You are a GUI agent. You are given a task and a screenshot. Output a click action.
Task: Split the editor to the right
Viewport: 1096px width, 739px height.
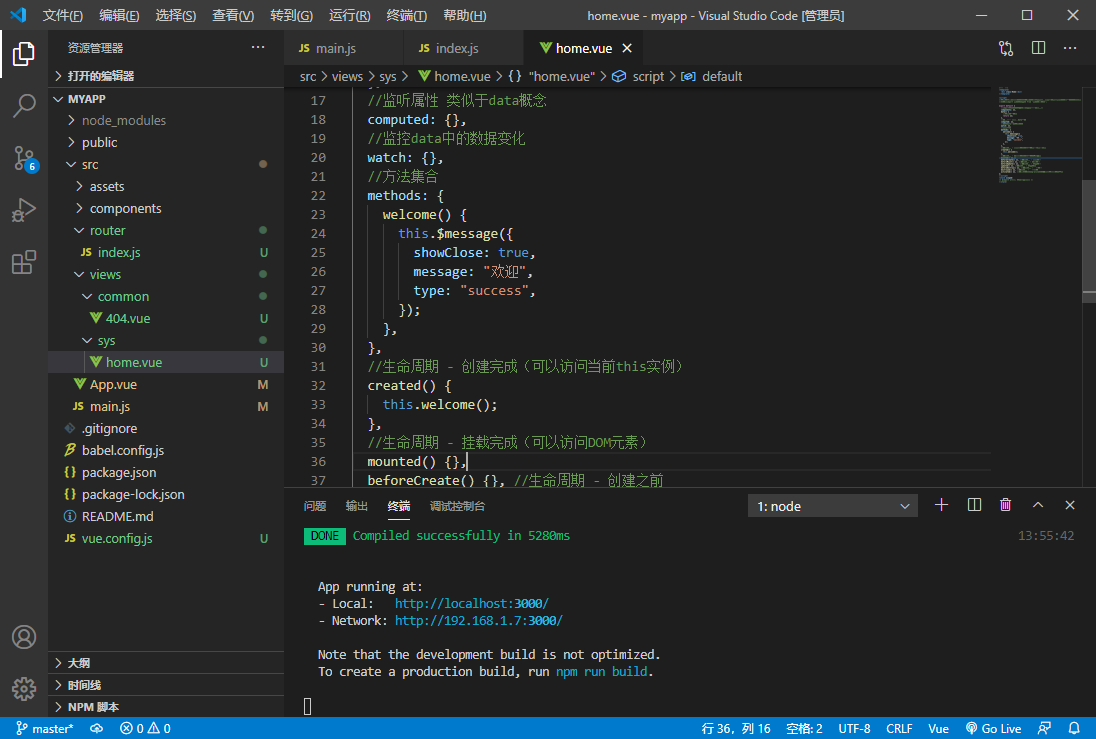pos(1038,48)
